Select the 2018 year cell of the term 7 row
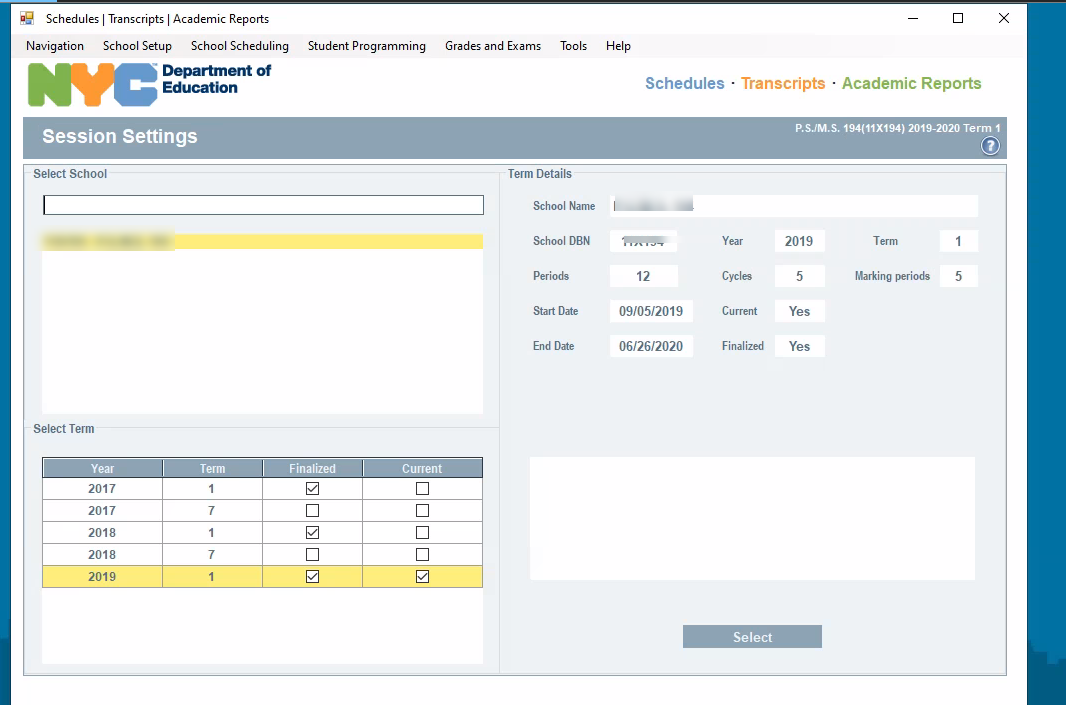The image size is (1066, 705). pos(102,555)
